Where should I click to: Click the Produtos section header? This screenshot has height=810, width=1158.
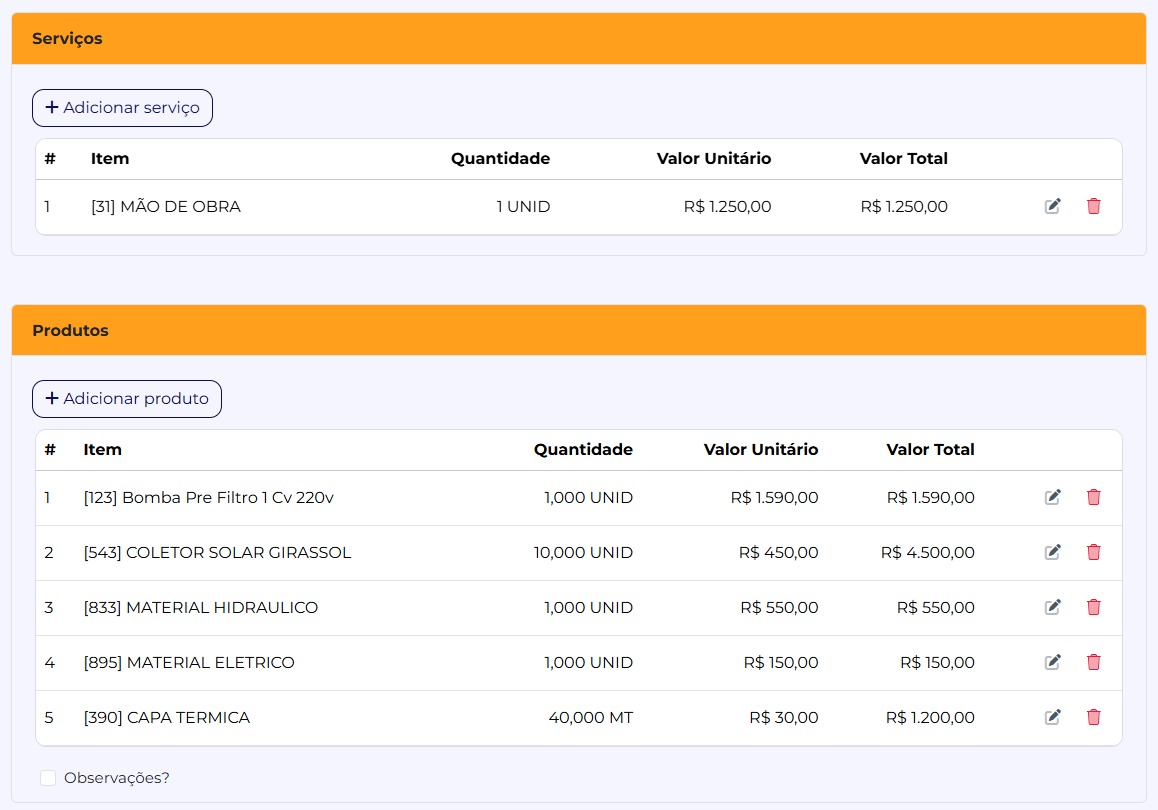pyautogui.click(x=70, y=330)
